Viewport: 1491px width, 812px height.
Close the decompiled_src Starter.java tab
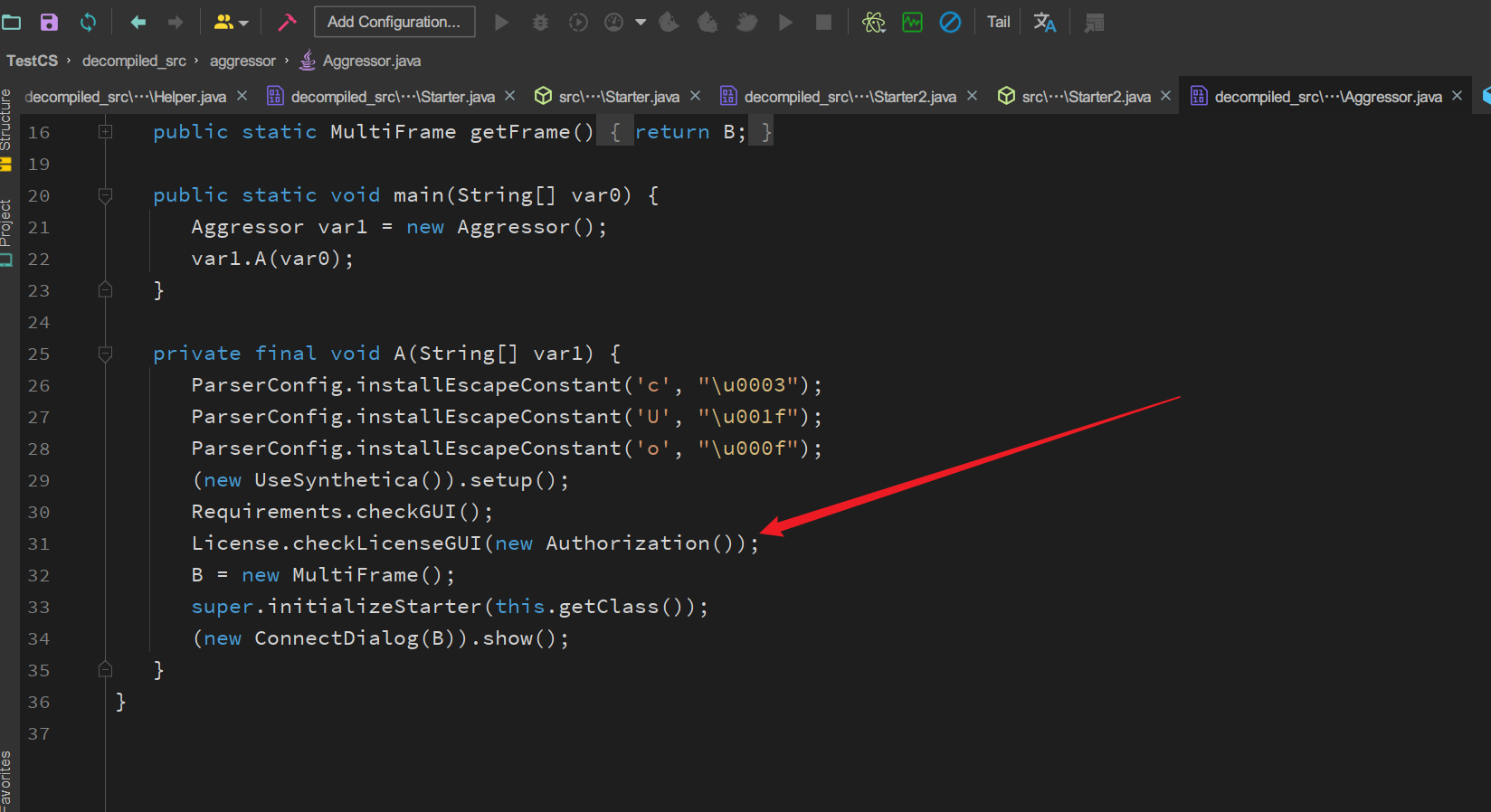[x=509, y=96]
